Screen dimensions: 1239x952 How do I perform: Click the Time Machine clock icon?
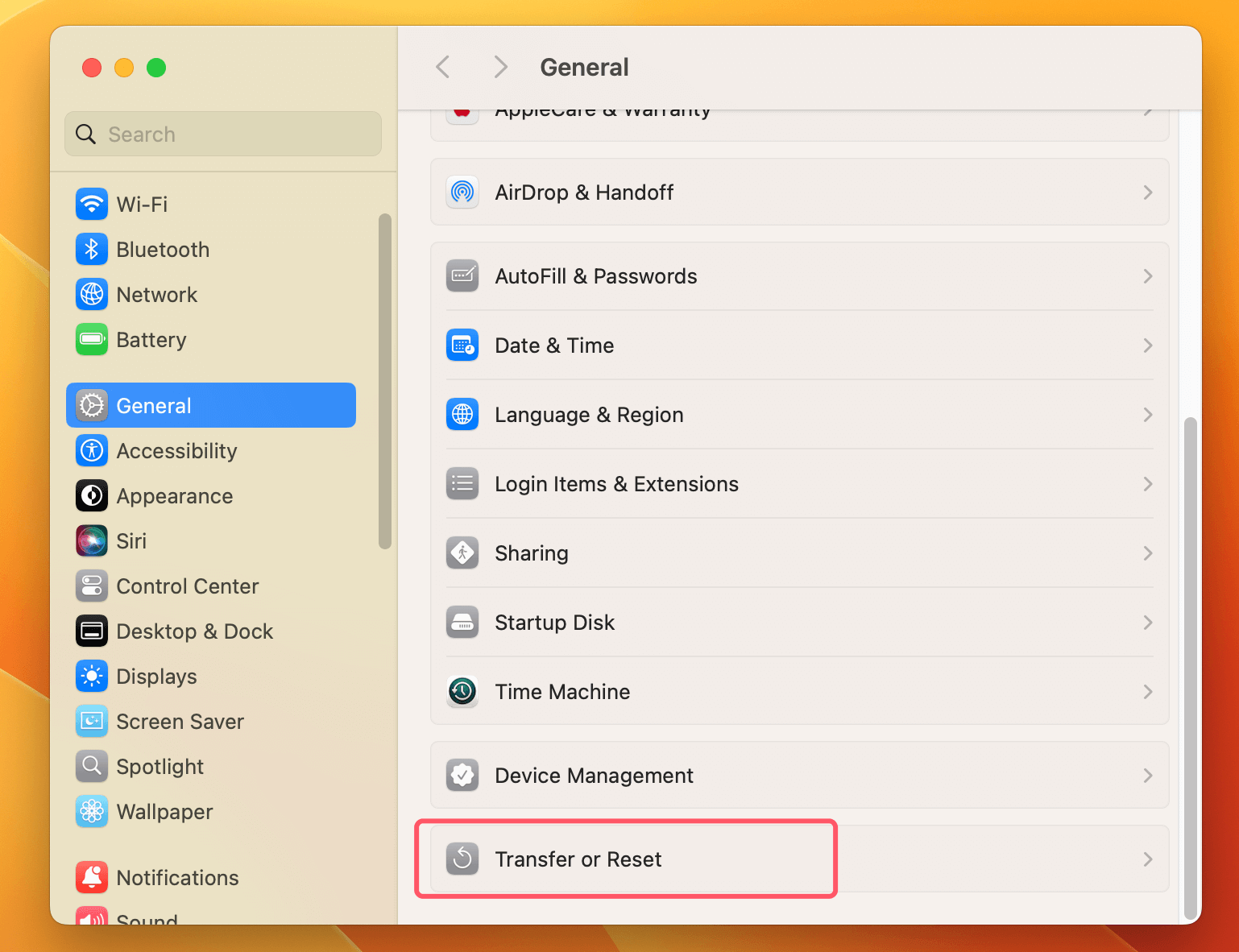tap(462, 691)
